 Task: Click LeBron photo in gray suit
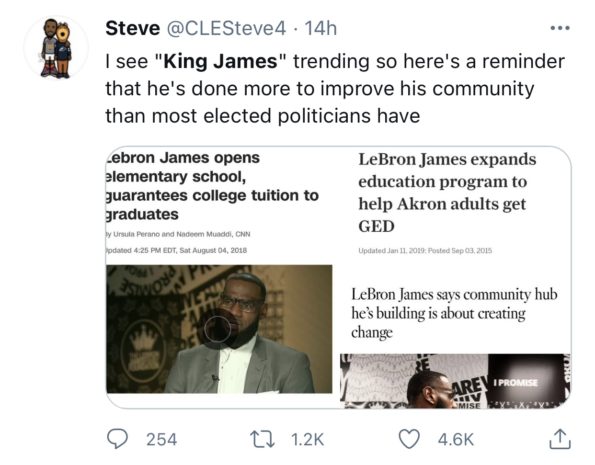click(x=219, y=329)
